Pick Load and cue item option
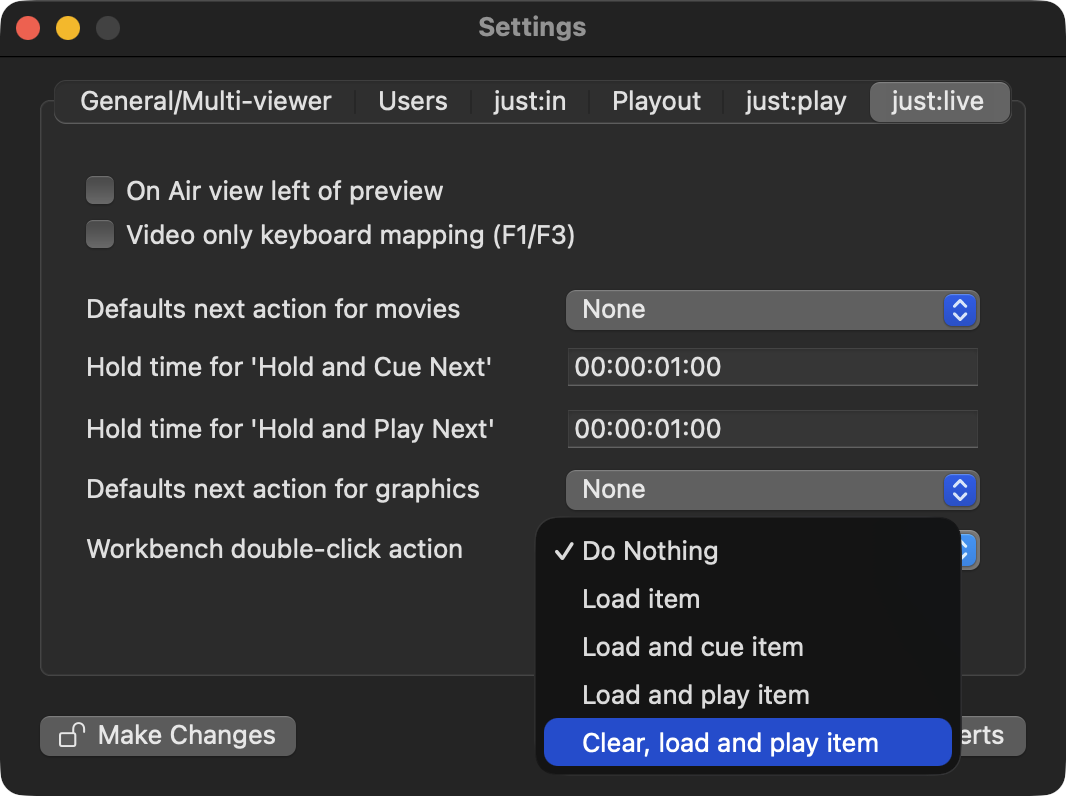 coord(692,647)
